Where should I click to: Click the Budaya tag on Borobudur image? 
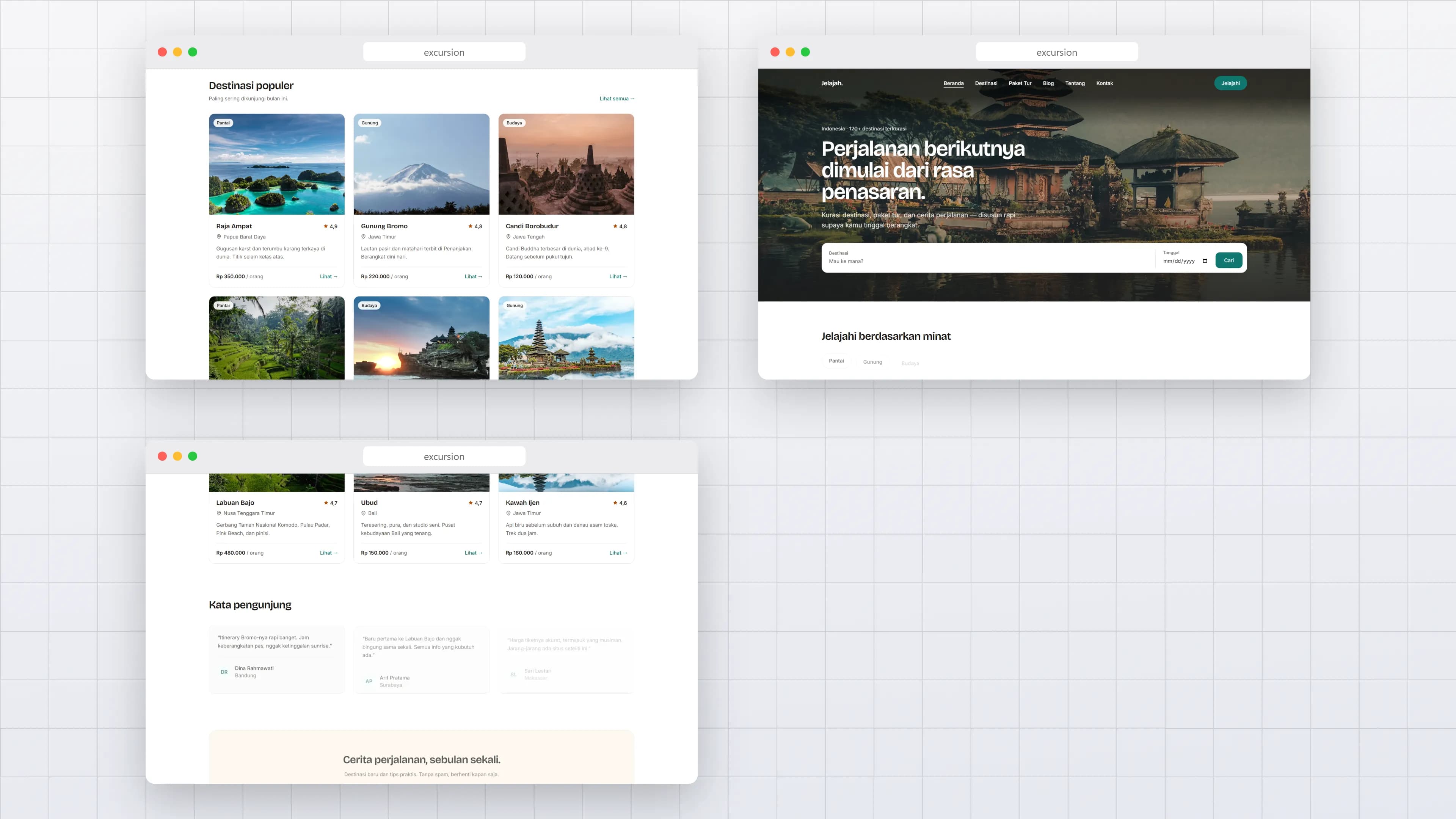tap(514, 122)
